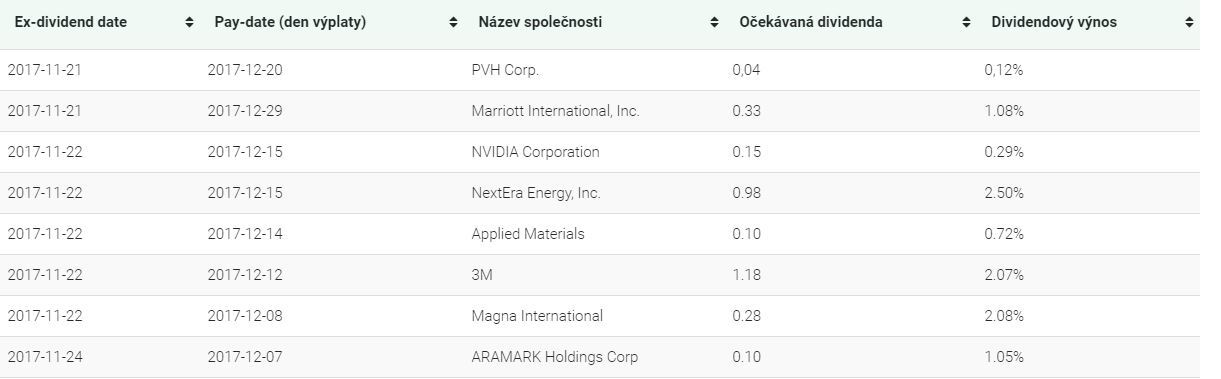Sort by Dividendový výnos arrows icon
The width and height of the screenshot is (1221, 379).
pyautogui.click(x=1189, y=23)
